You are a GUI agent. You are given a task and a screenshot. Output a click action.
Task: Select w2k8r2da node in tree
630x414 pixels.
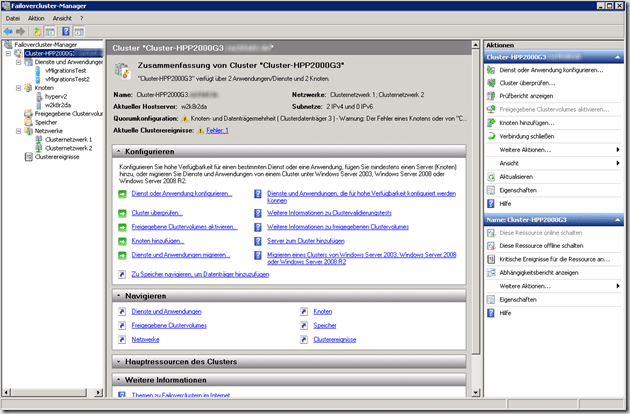click(58, 105)
